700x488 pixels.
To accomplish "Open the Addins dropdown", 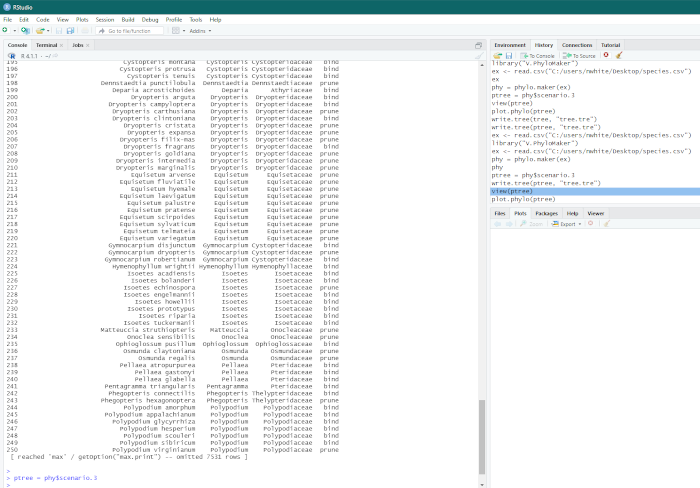I will click(200, 31).
